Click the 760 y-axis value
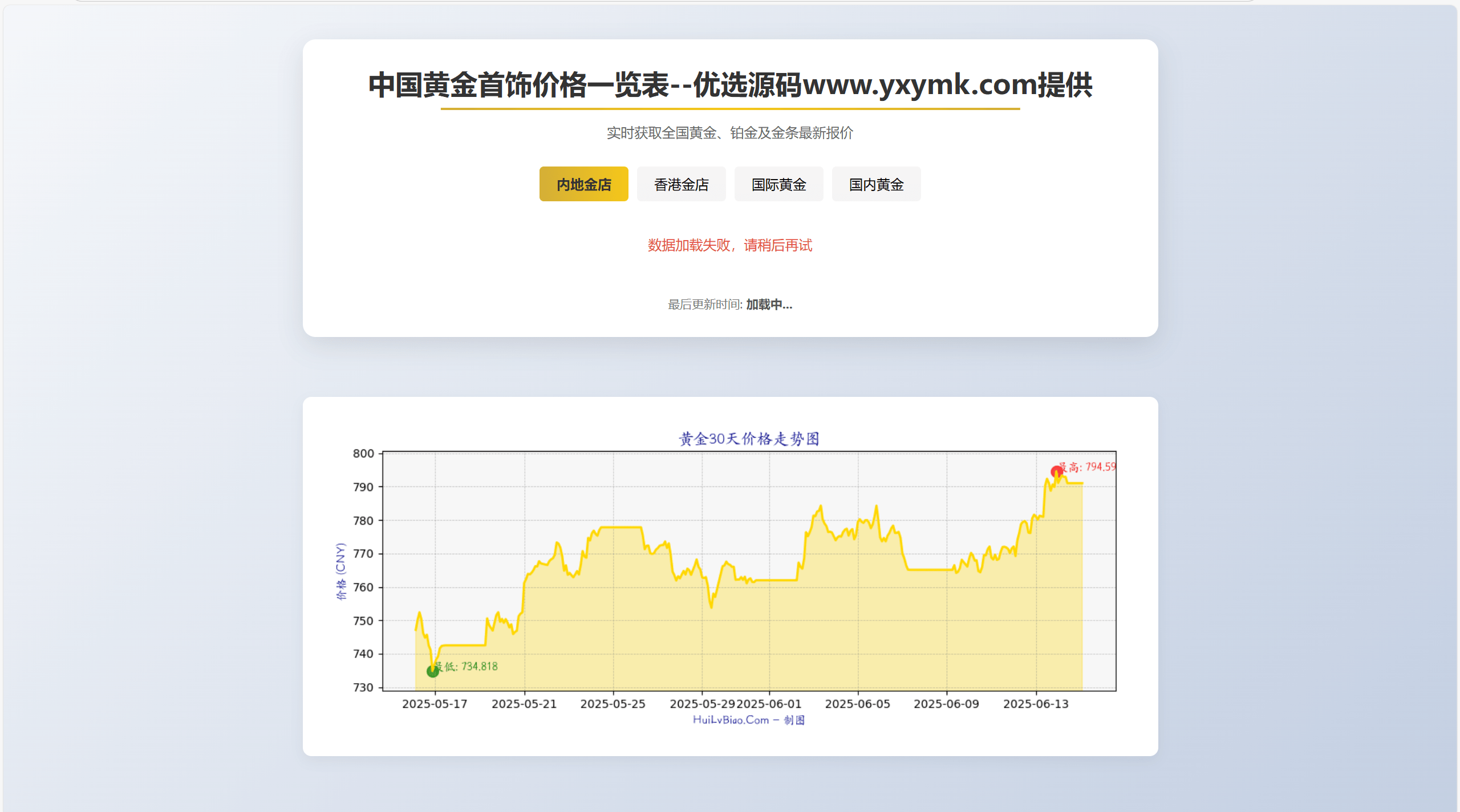 363,587
